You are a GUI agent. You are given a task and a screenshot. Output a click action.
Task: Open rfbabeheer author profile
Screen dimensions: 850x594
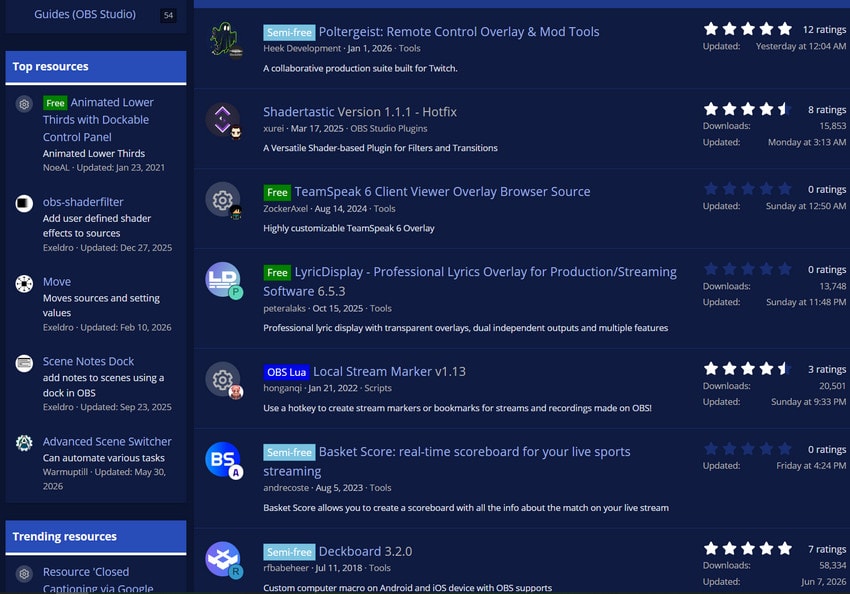(x=286, y=569)
